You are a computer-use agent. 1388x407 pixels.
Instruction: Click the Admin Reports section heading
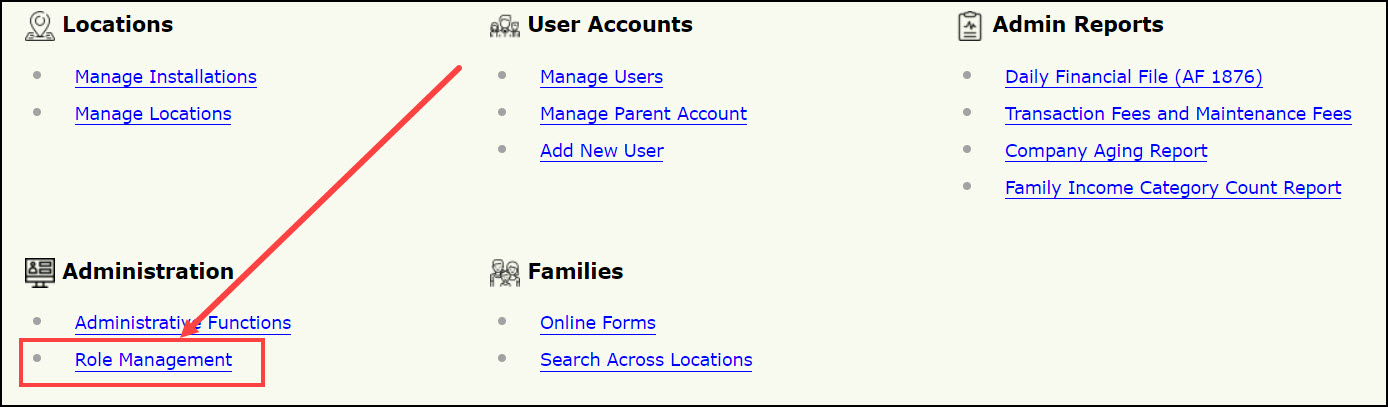click(x=1077, y=25)
